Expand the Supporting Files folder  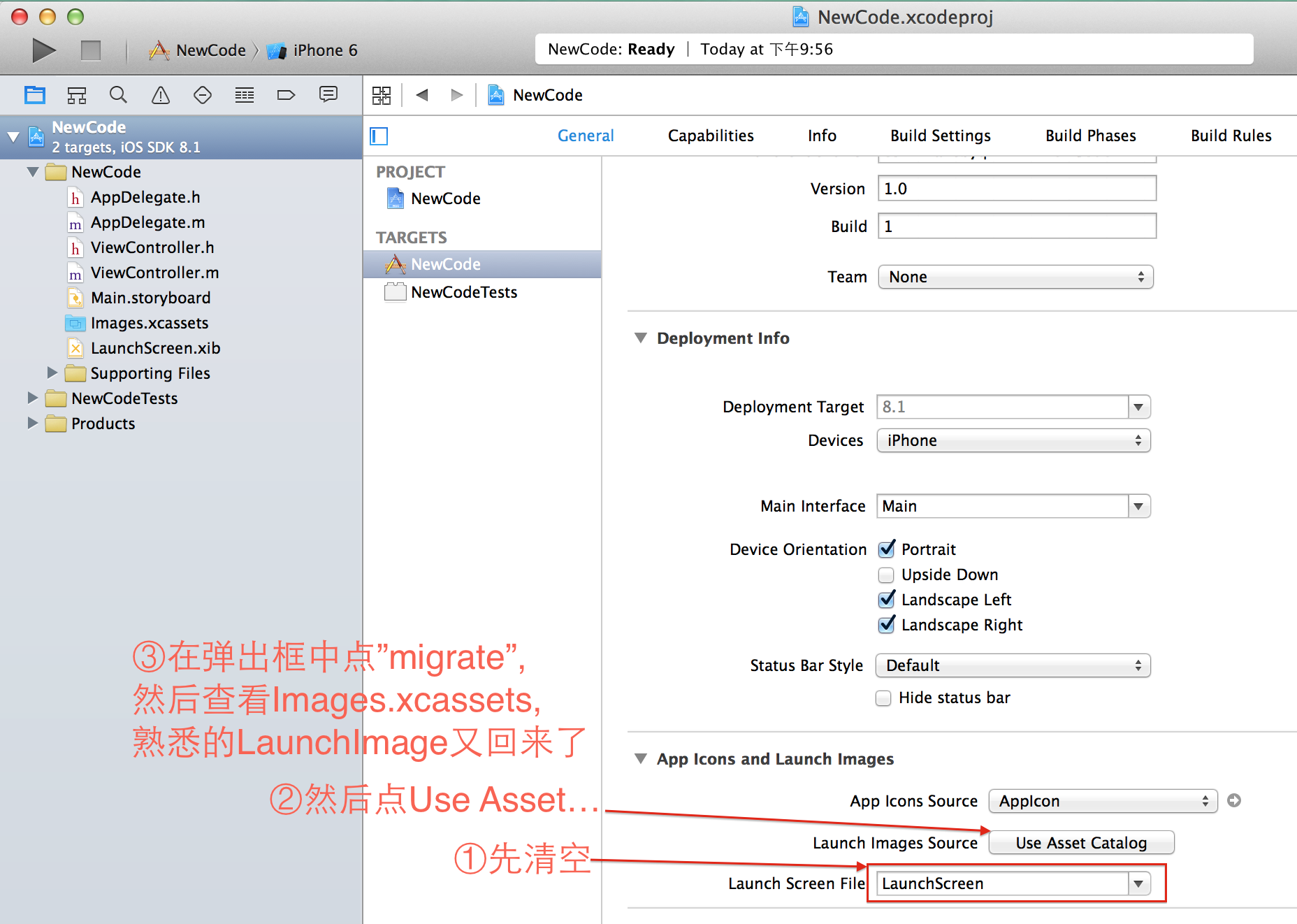tap(52, 373)
